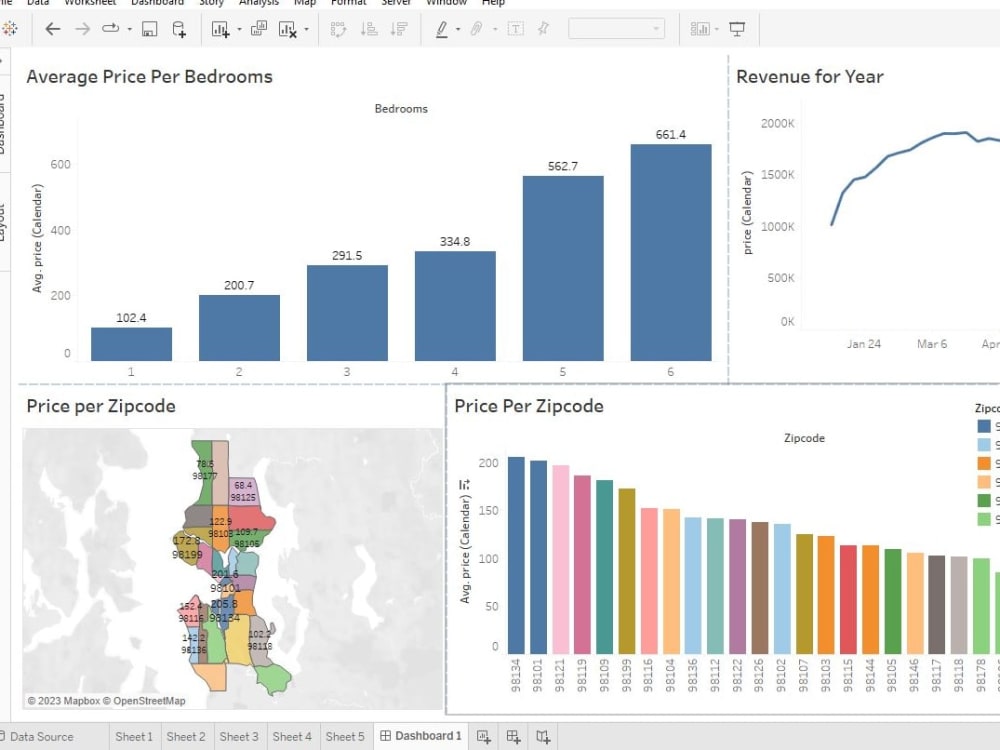Viewport: 1000px width, 750px height.
Task: Open the Fit size combo box
Action: tap(617, 29)
